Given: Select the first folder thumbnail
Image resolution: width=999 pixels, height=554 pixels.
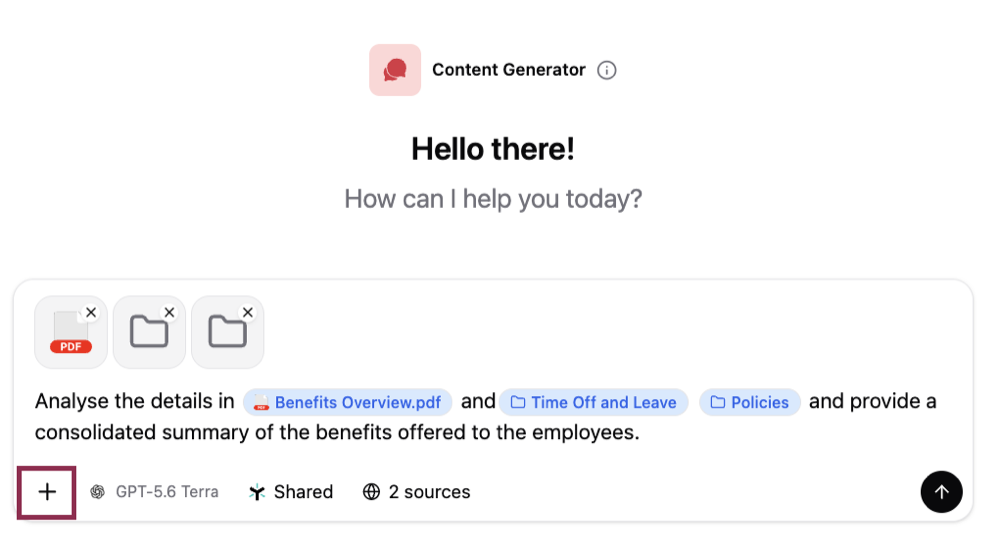Looking at the screenshot, I should coord(149,332).
